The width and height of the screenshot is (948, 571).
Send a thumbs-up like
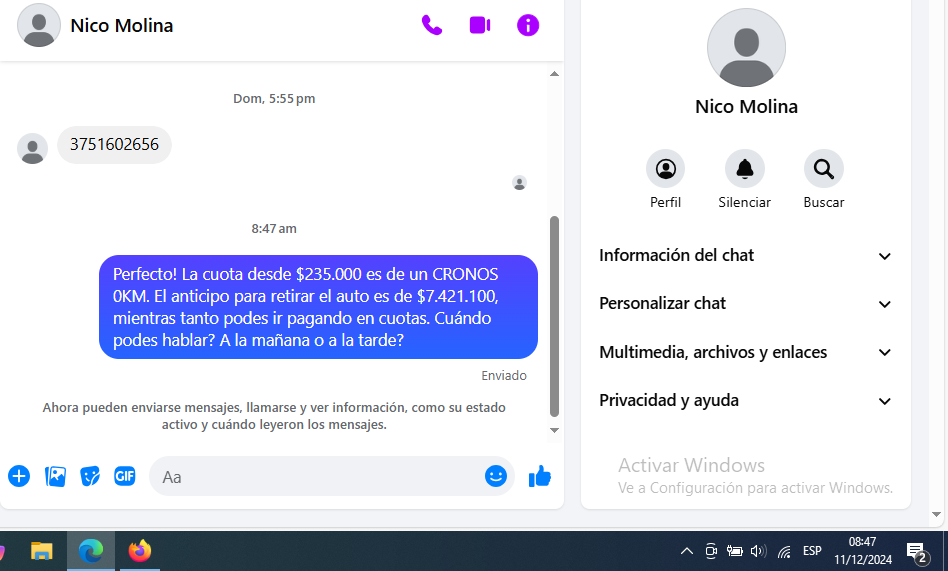[540, 477]
